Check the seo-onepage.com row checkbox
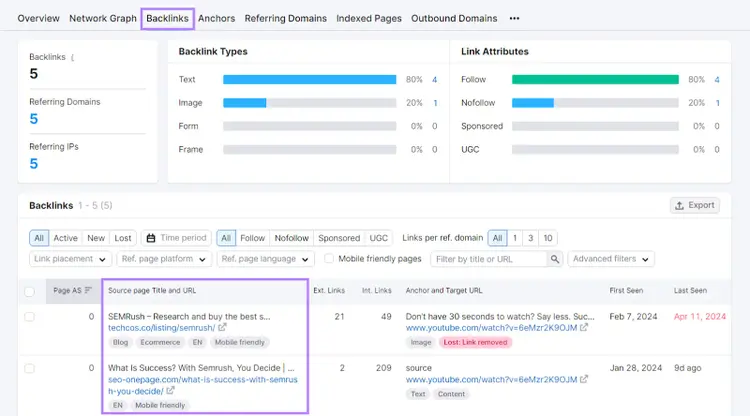 tap(30, 368)
